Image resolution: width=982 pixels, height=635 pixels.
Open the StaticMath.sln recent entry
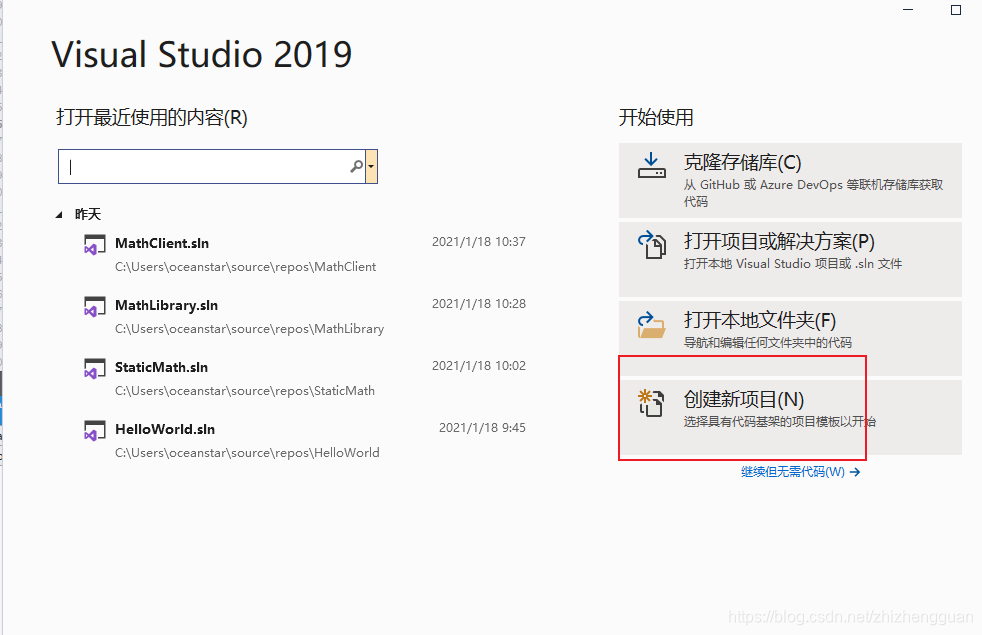click(x=305, y=379)
